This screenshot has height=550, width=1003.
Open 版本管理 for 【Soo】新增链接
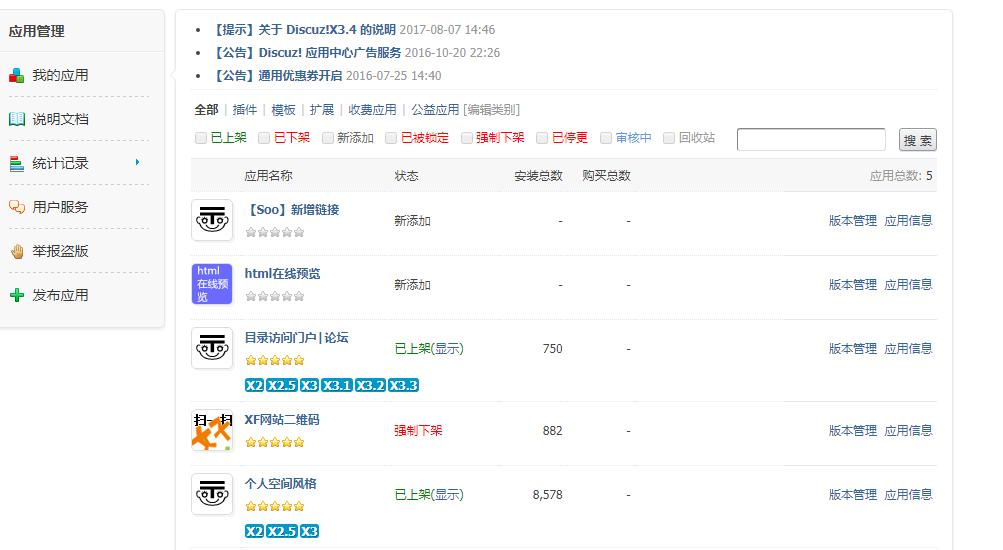click(x=853, y=221)
